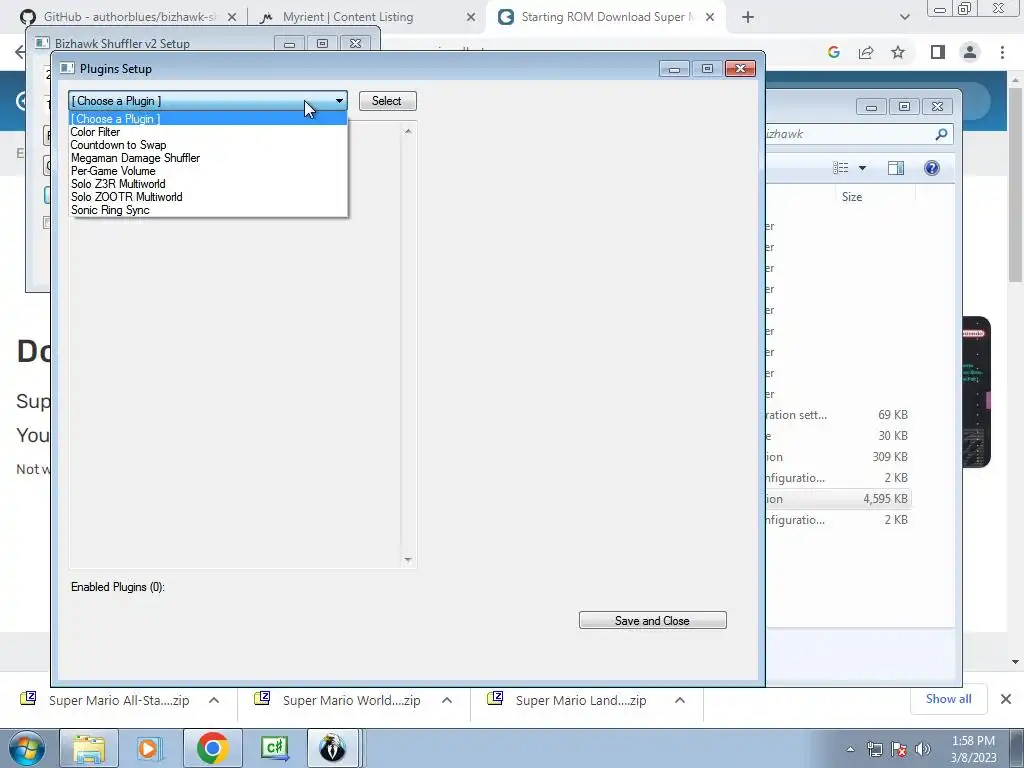Select the 4,595 KB file row
Screen dimensions: 1024x768
tap(838, 499)
